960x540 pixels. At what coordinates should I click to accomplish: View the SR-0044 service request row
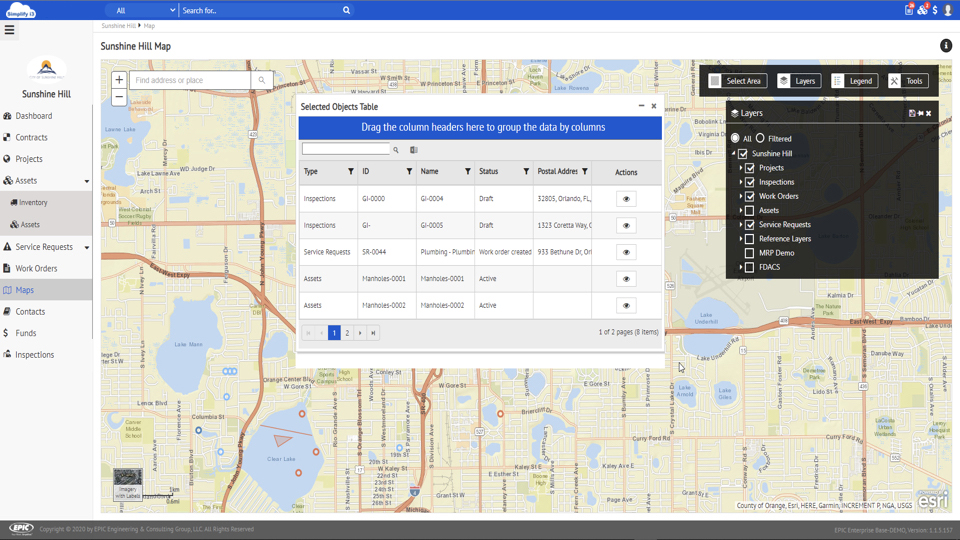(626, 252)
